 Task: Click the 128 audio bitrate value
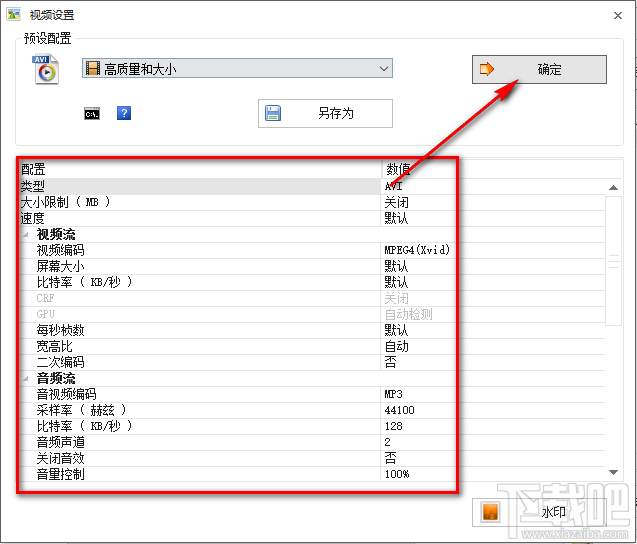tap(393, 426)
